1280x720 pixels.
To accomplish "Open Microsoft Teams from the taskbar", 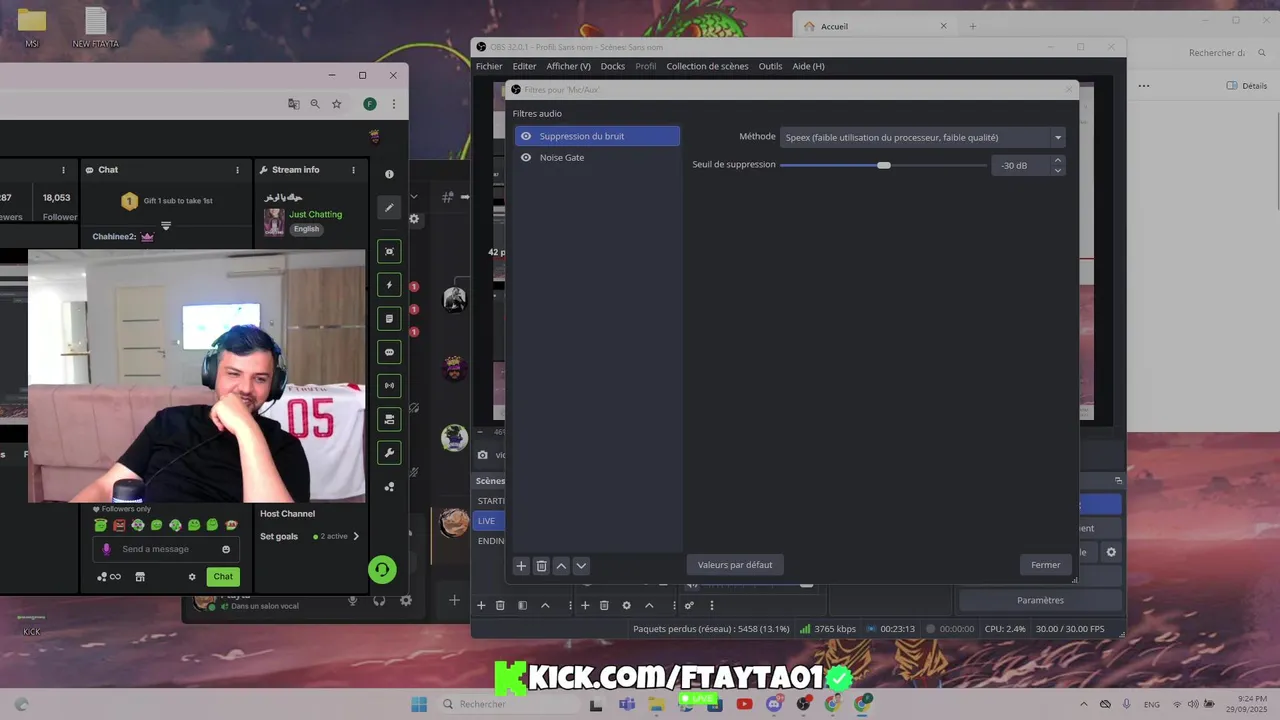I will tap(626, 704).
